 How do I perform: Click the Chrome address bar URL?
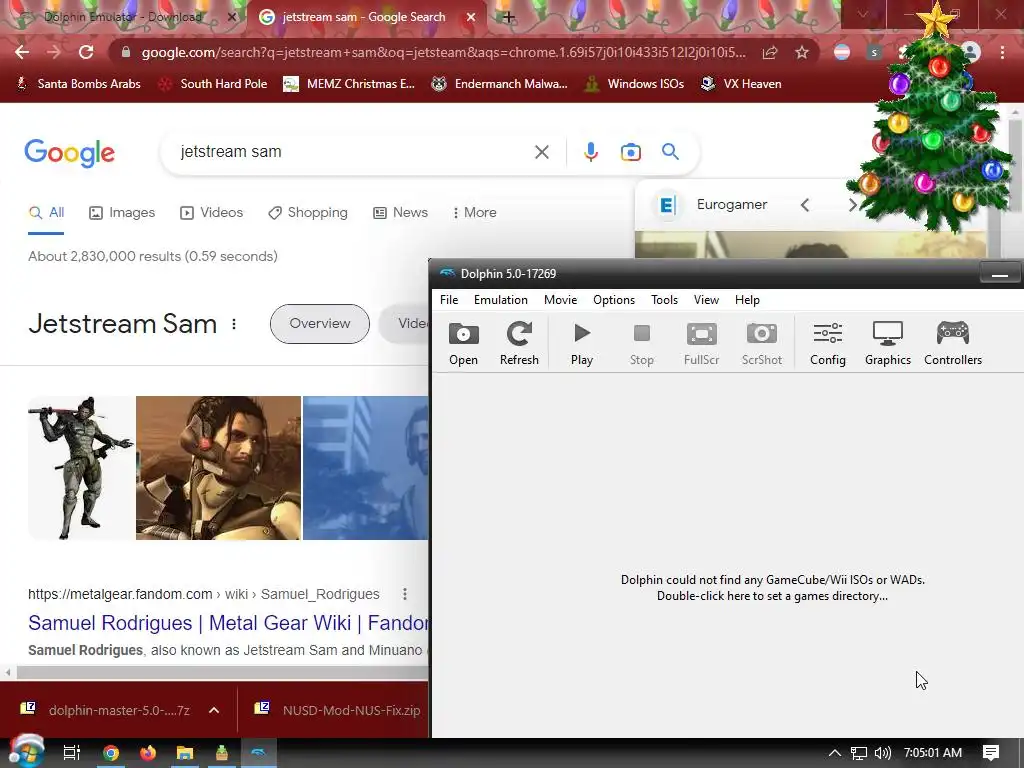pos(443,52)
